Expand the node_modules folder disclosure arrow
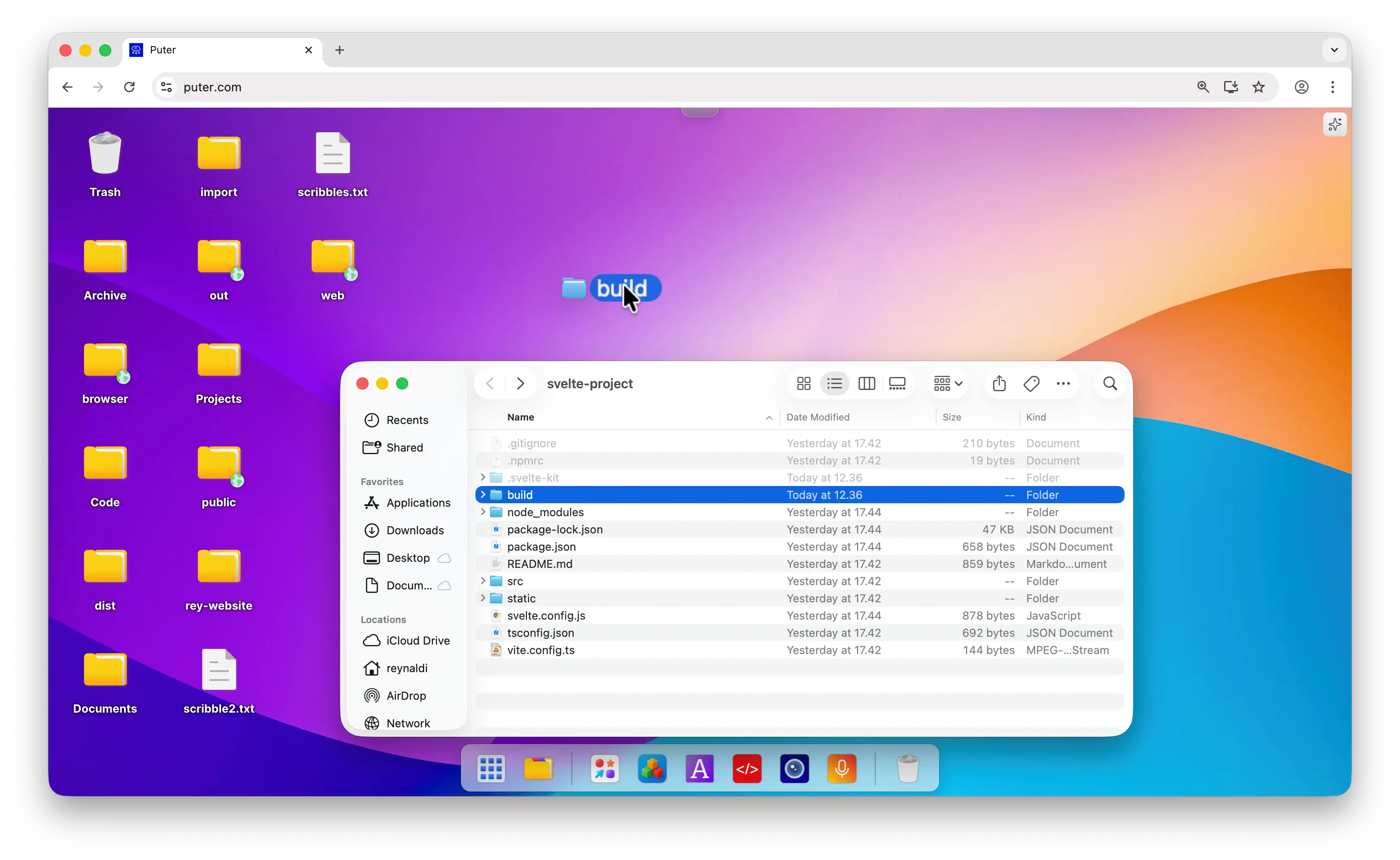 click(x=482, y=512)
